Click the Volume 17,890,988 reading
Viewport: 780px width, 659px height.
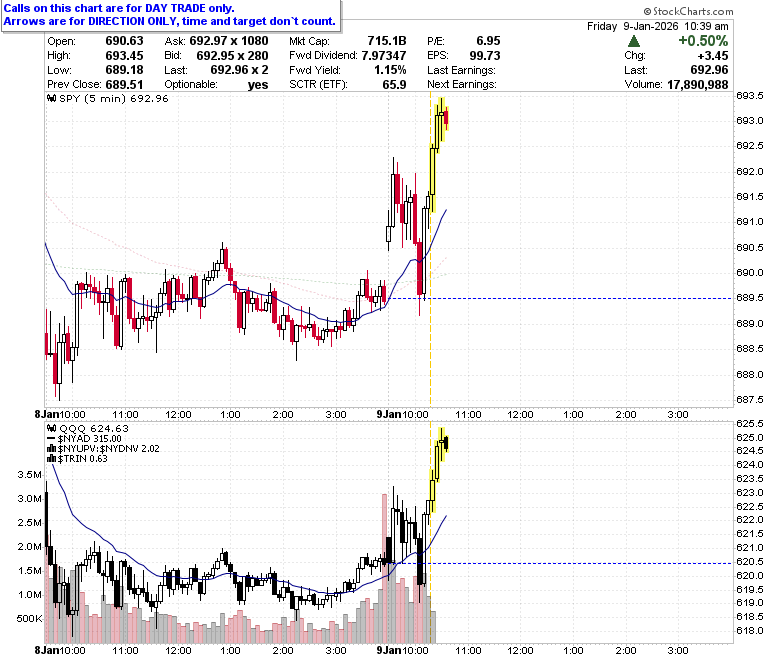tap(677, 85)
